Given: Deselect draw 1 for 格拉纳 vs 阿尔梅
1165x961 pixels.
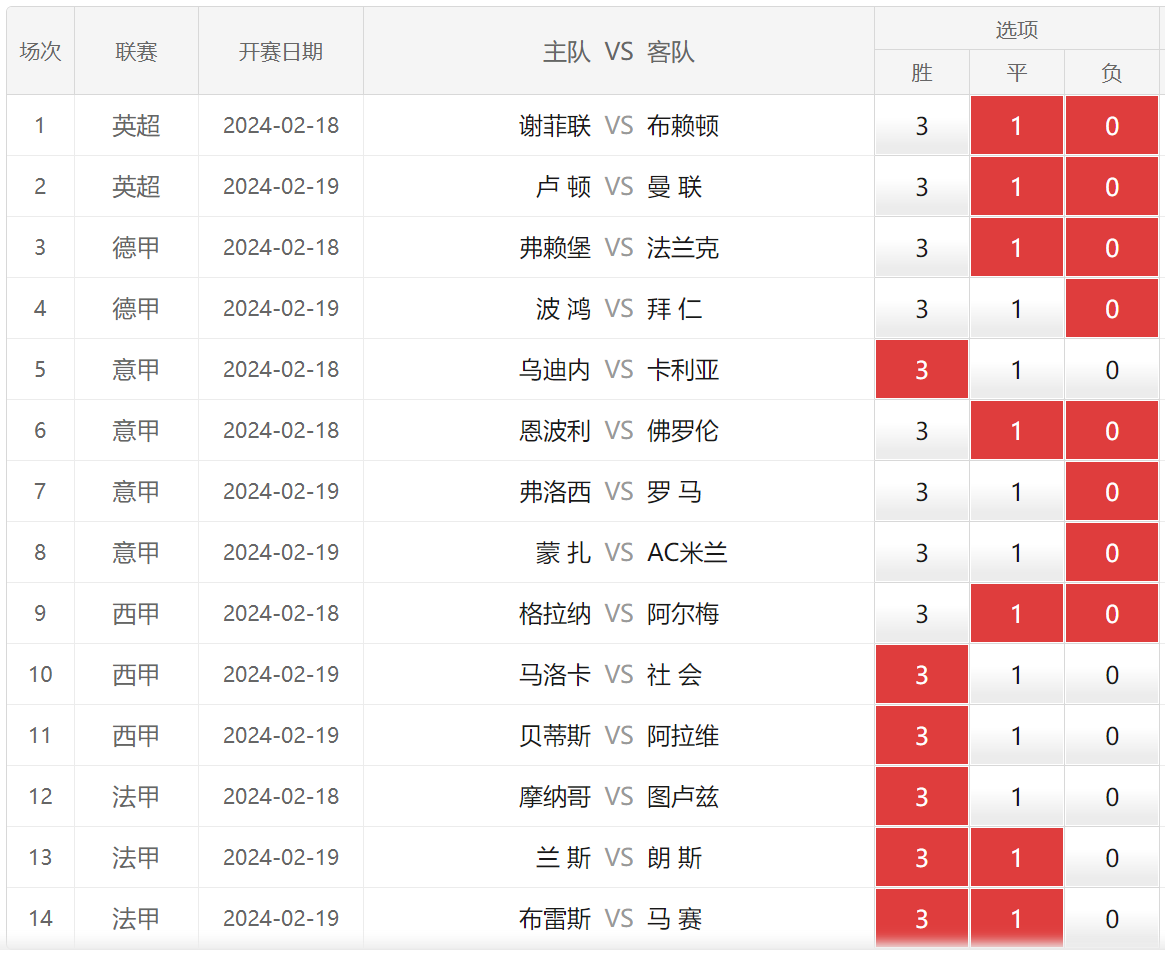Looking at the screenshot, I should (x=1016, y=613).
